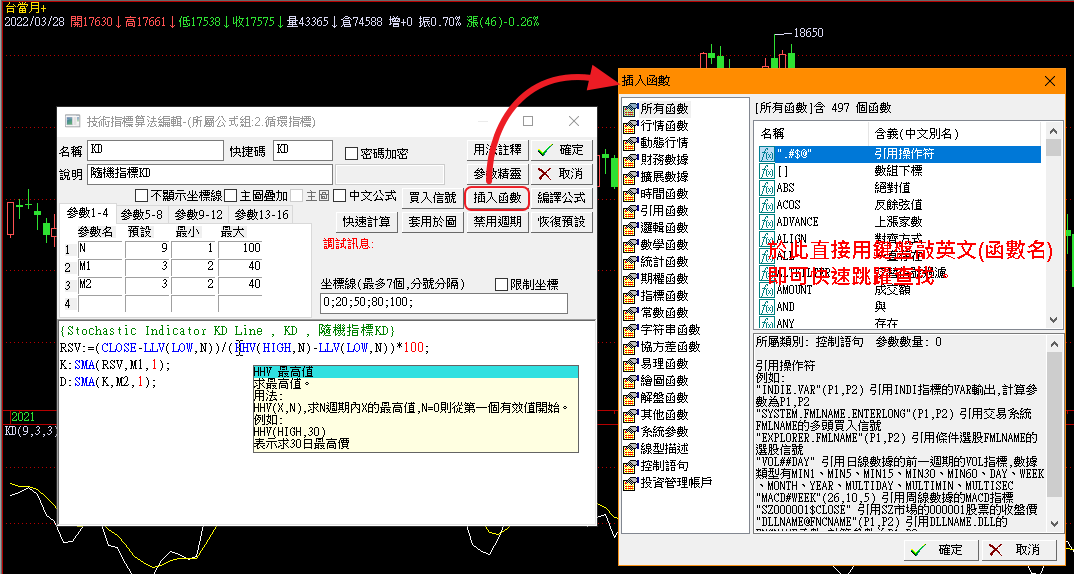Click the 坐標線 input field
Screen dimensions: 1074x574
coord(443,302)
